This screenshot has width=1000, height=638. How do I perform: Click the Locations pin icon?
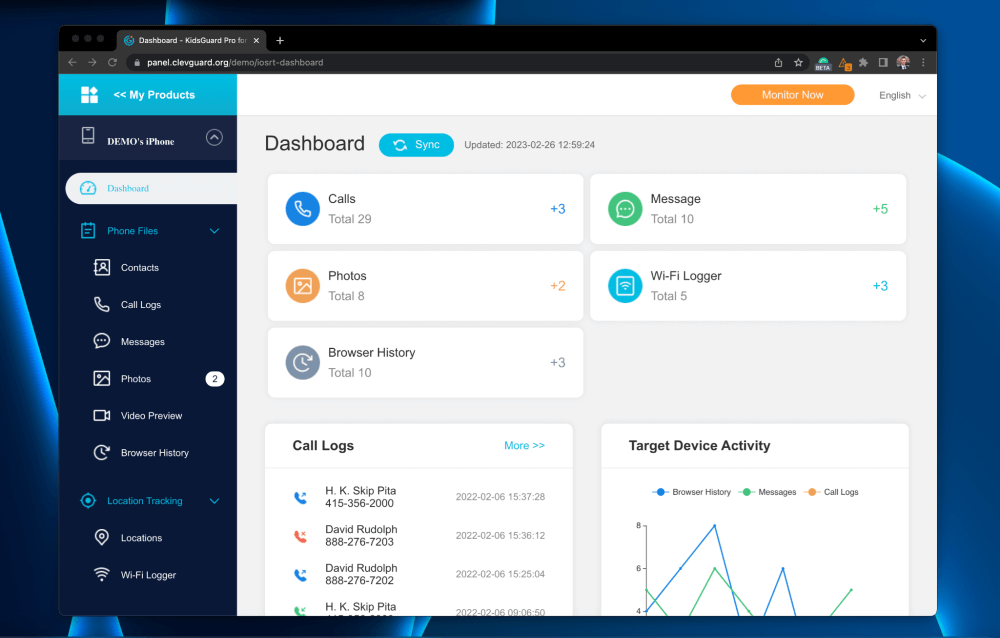pos(101,537)
